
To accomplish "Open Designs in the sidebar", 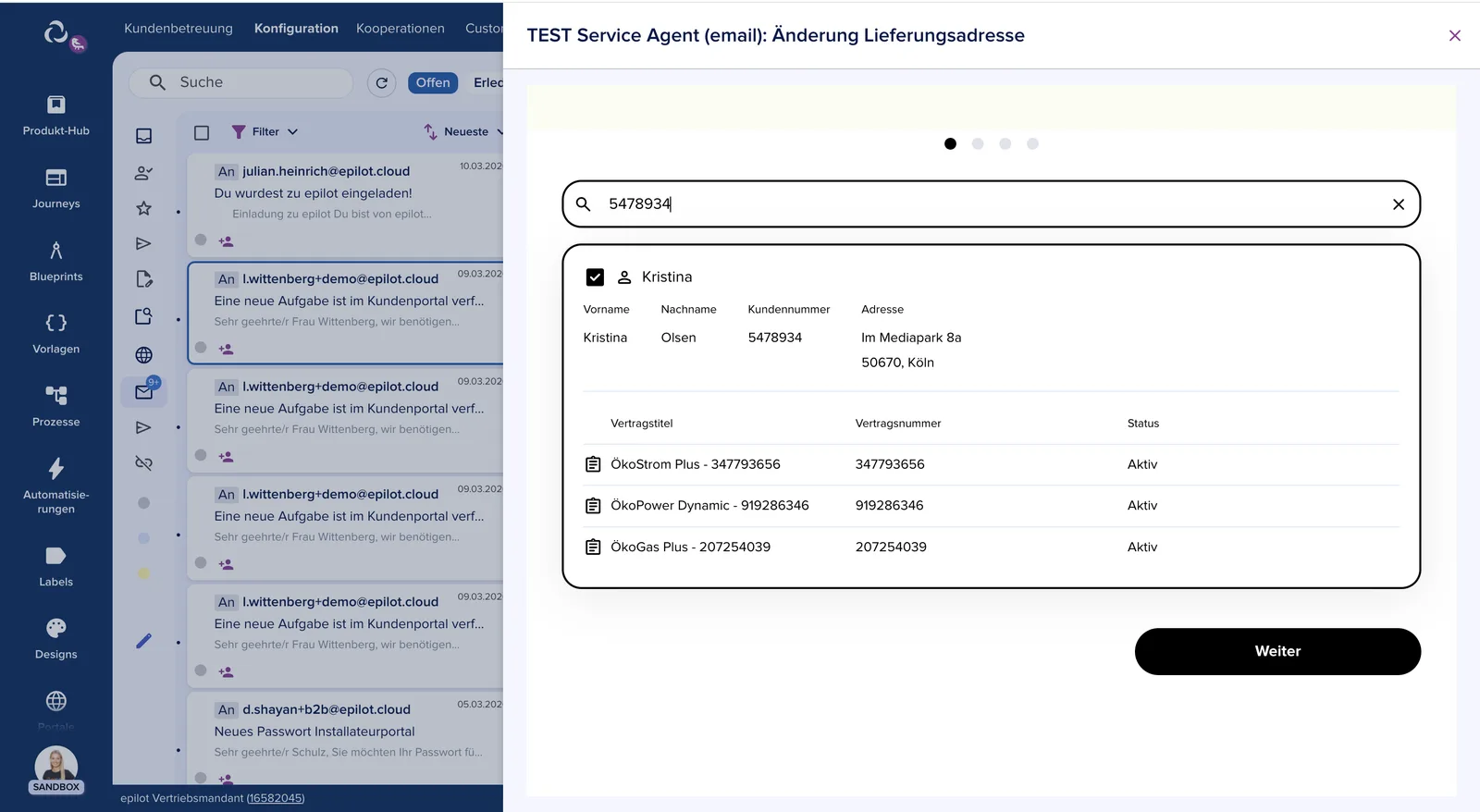I will 55,638.
